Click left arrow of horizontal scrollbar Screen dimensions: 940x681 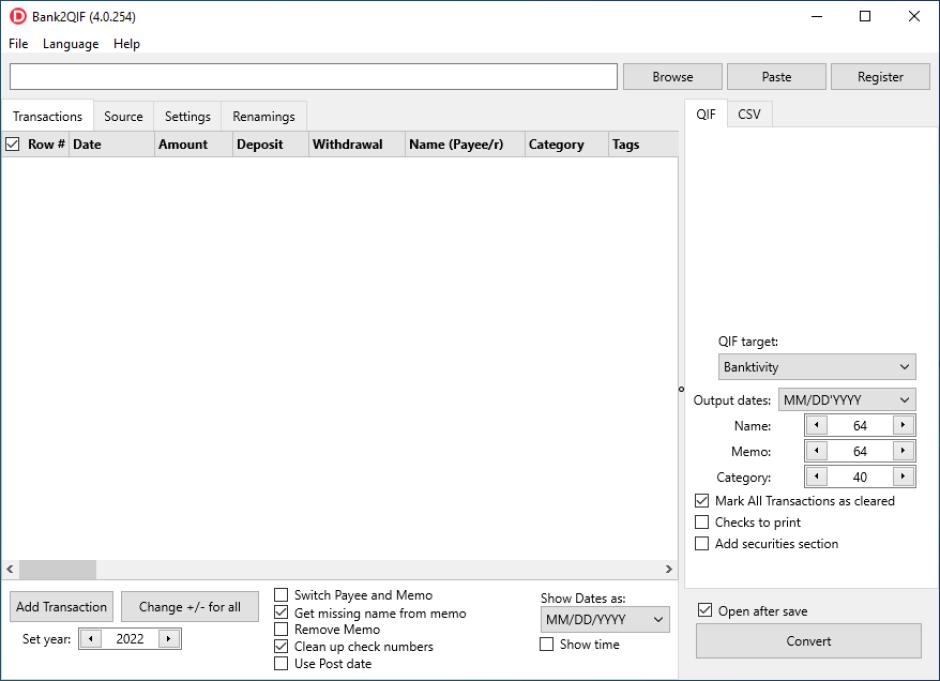[x=10, y=569]
